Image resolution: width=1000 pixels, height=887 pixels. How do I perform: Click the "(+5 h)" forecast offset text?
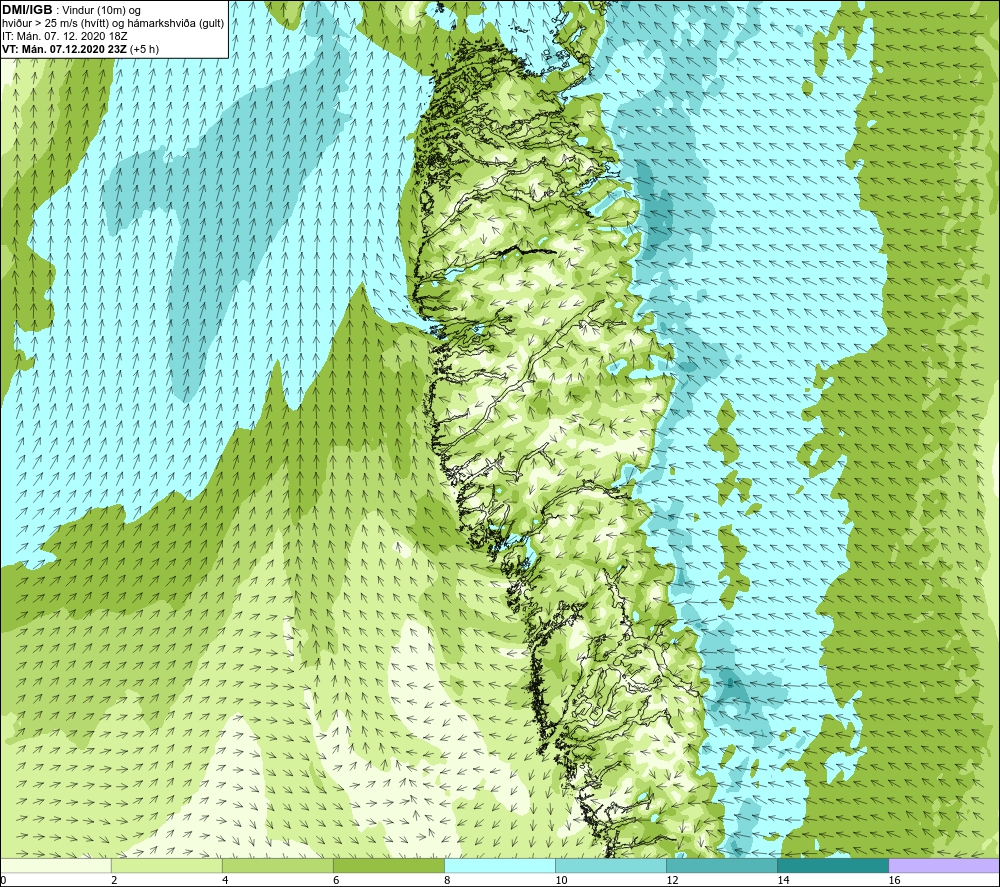click(144, 49)
